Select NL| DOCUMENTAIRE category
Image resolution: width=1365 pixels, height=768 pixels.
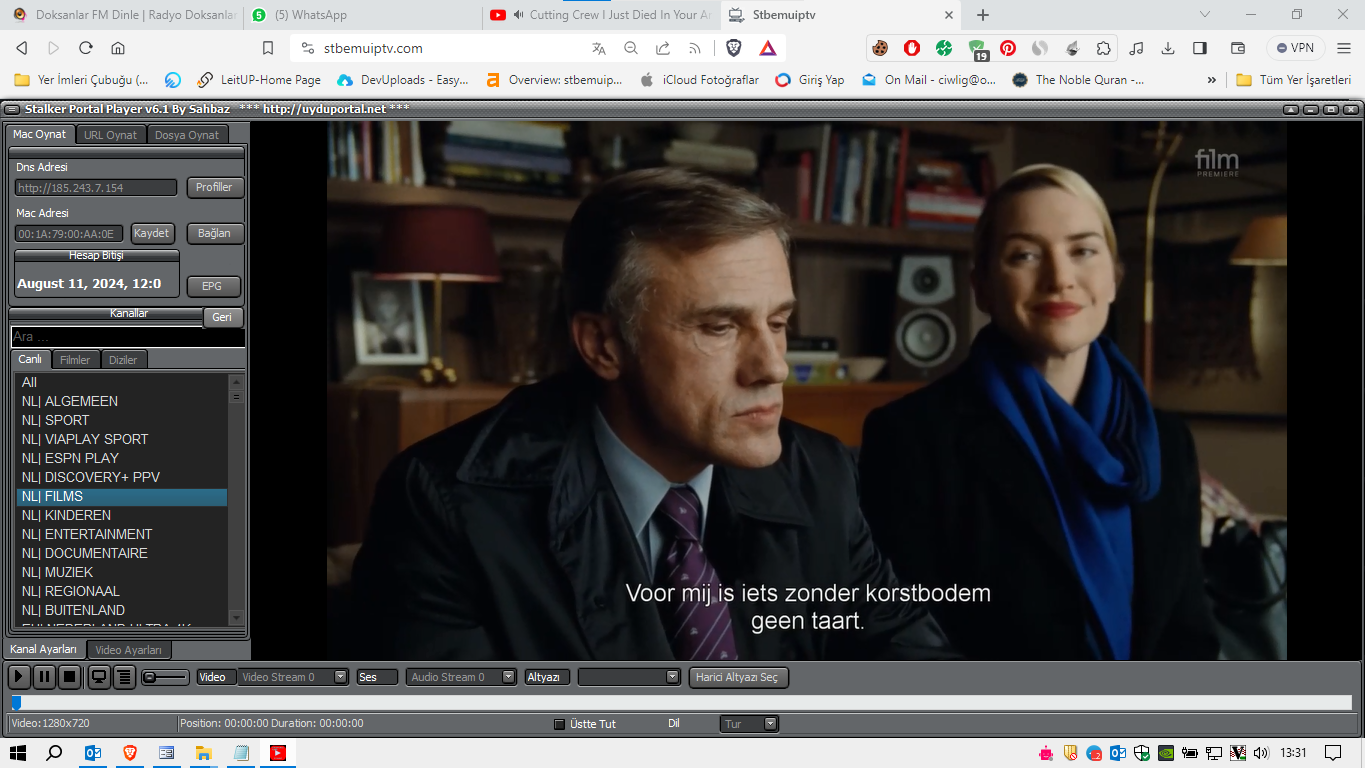(122, 553)
